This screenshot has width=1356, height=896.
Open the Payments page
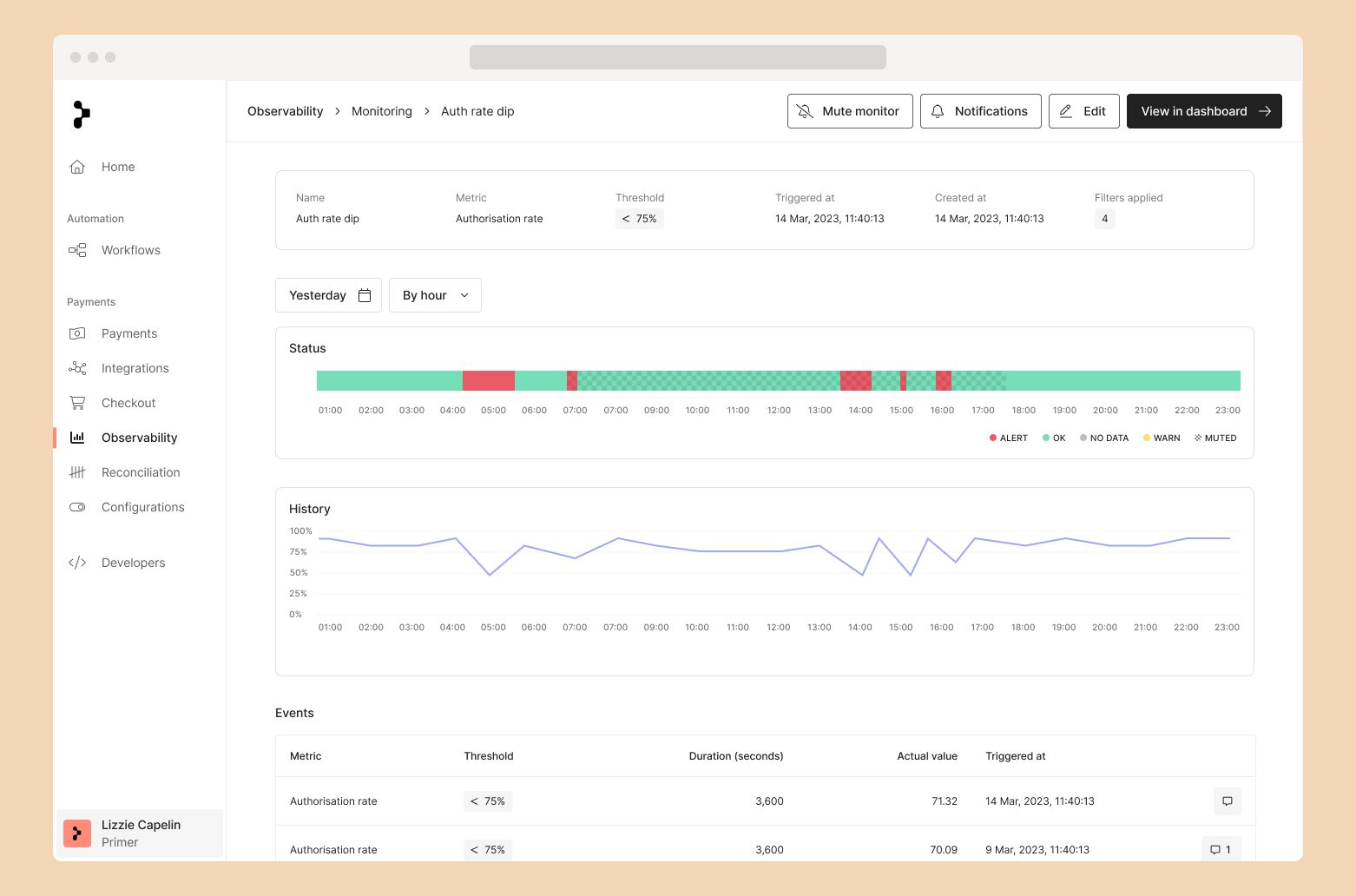[128, 333]
